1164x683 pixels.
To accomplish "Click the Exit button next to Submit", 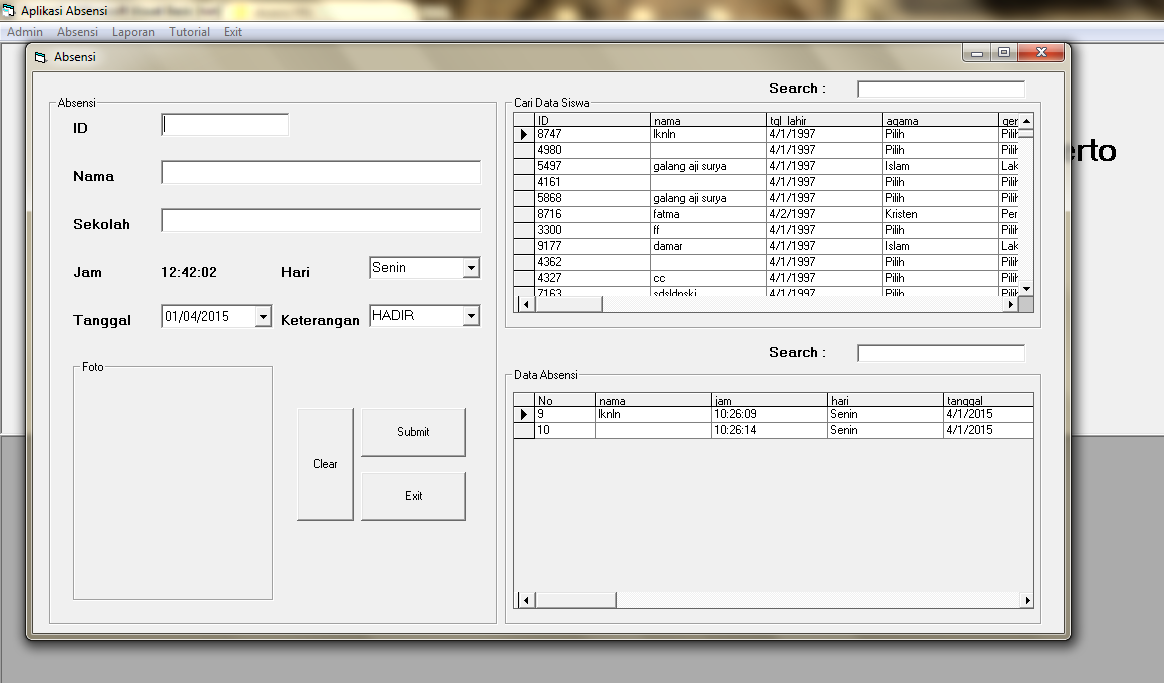I will tap(413, 495).
